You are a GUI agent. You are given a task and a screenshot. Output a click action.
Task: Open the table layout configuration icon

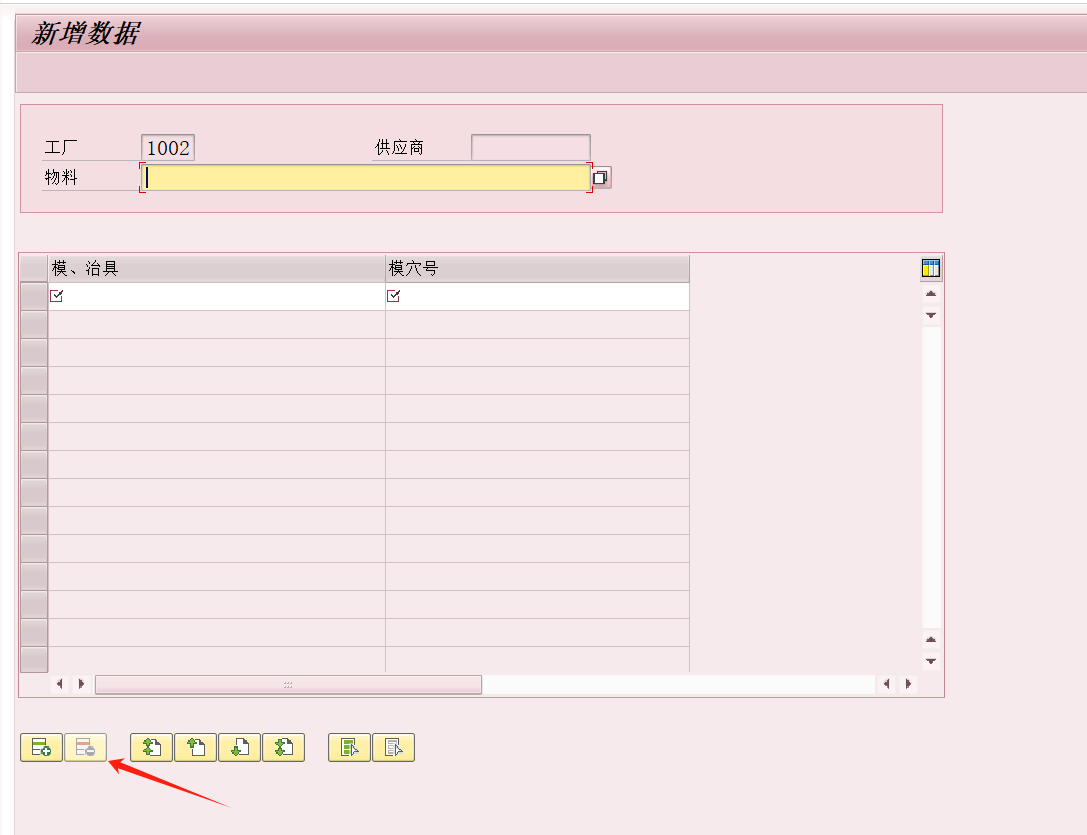pyautogui.click(x=929, y=267)
